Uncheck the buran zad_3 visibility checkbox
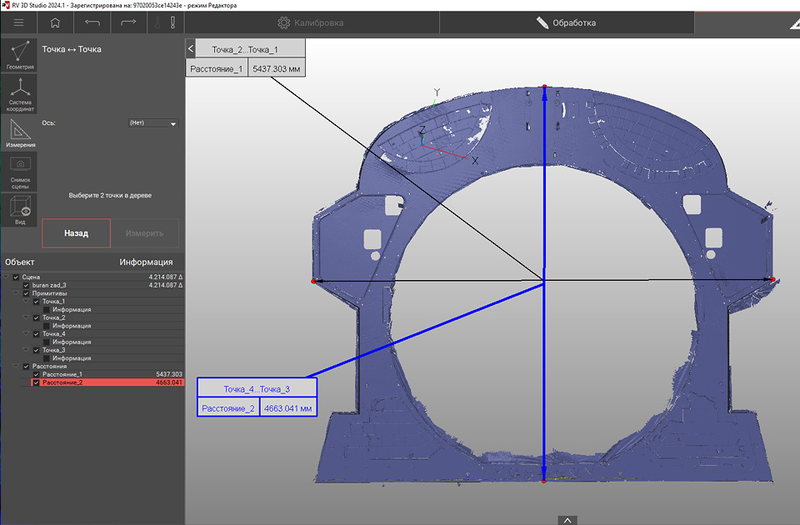 tap(26, 285)
